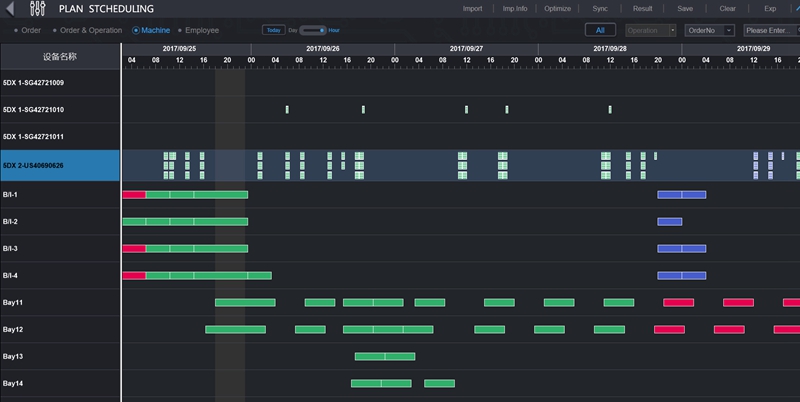Click Exp in the top menu
The width and height of the screenshot is (800, 402).
point(770,9)
